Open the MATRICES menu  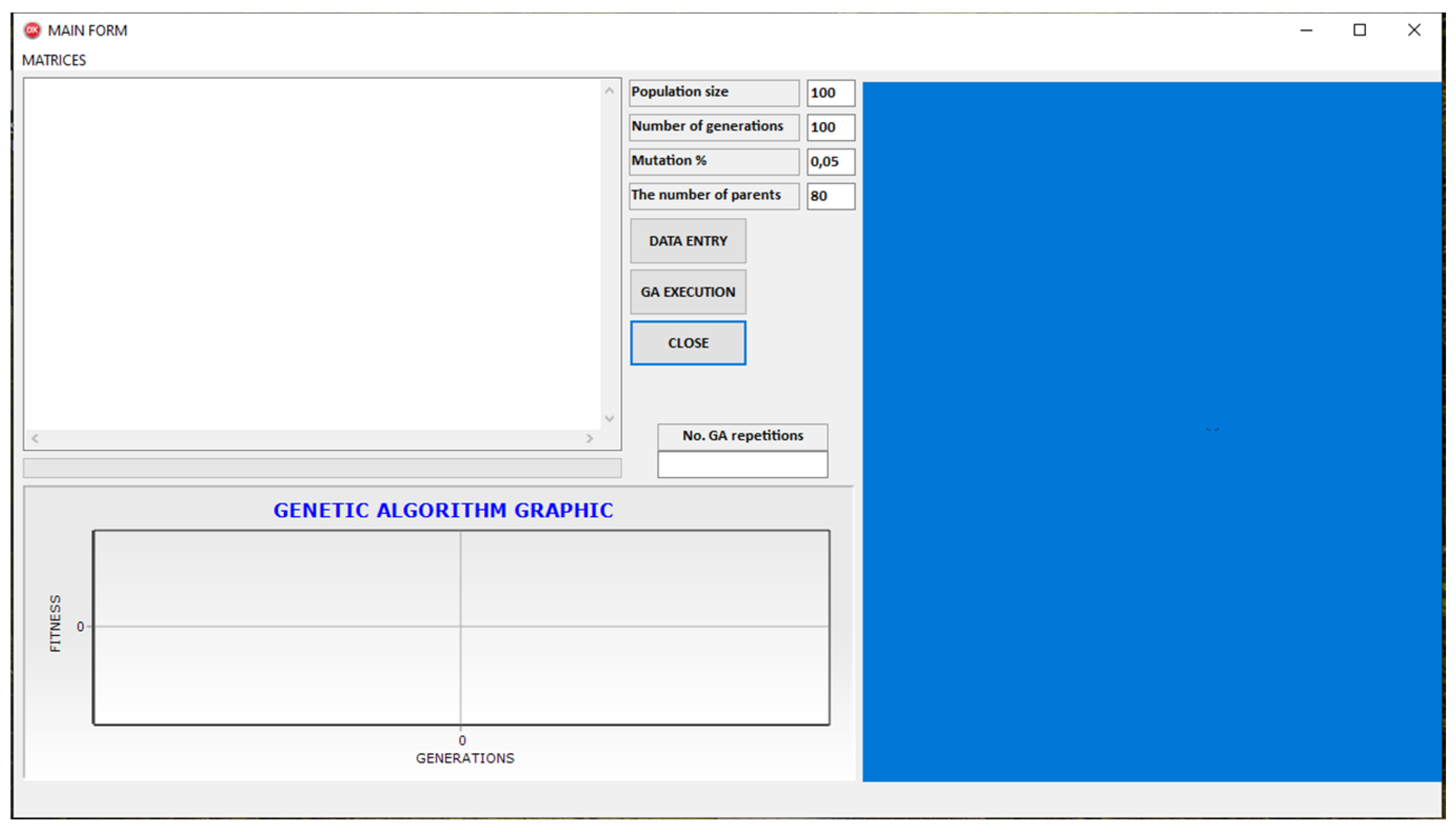[x=54, y=60]
